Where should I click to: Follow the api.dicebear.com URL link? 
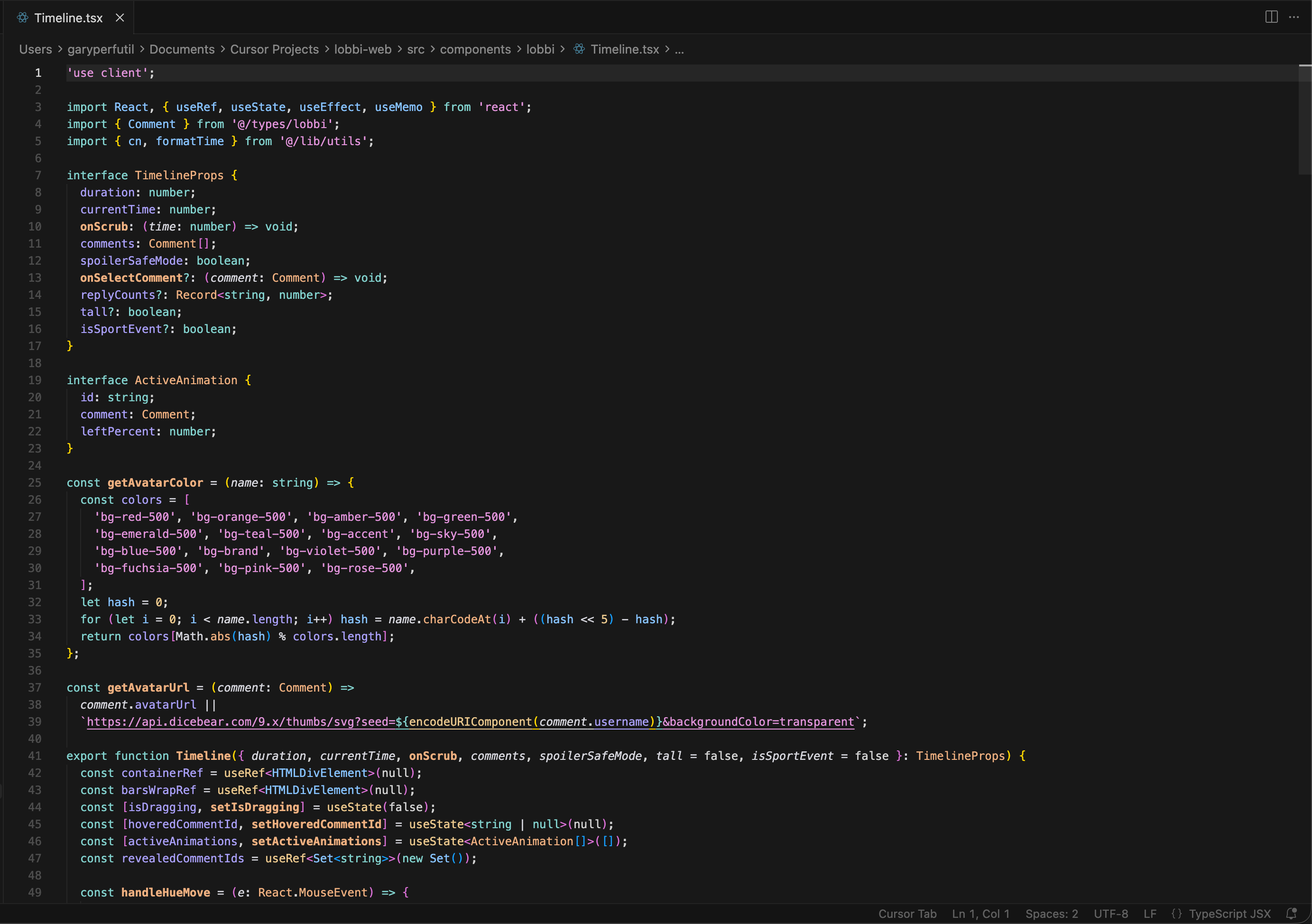(470, 722)
